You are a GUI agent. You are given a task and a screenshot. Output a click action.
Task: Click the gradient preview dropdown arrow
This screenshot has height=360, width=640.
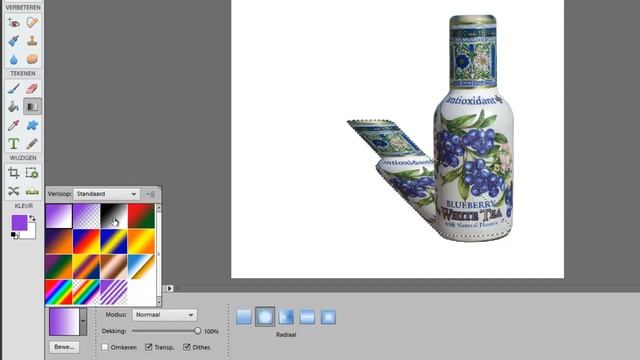[83, 322]
